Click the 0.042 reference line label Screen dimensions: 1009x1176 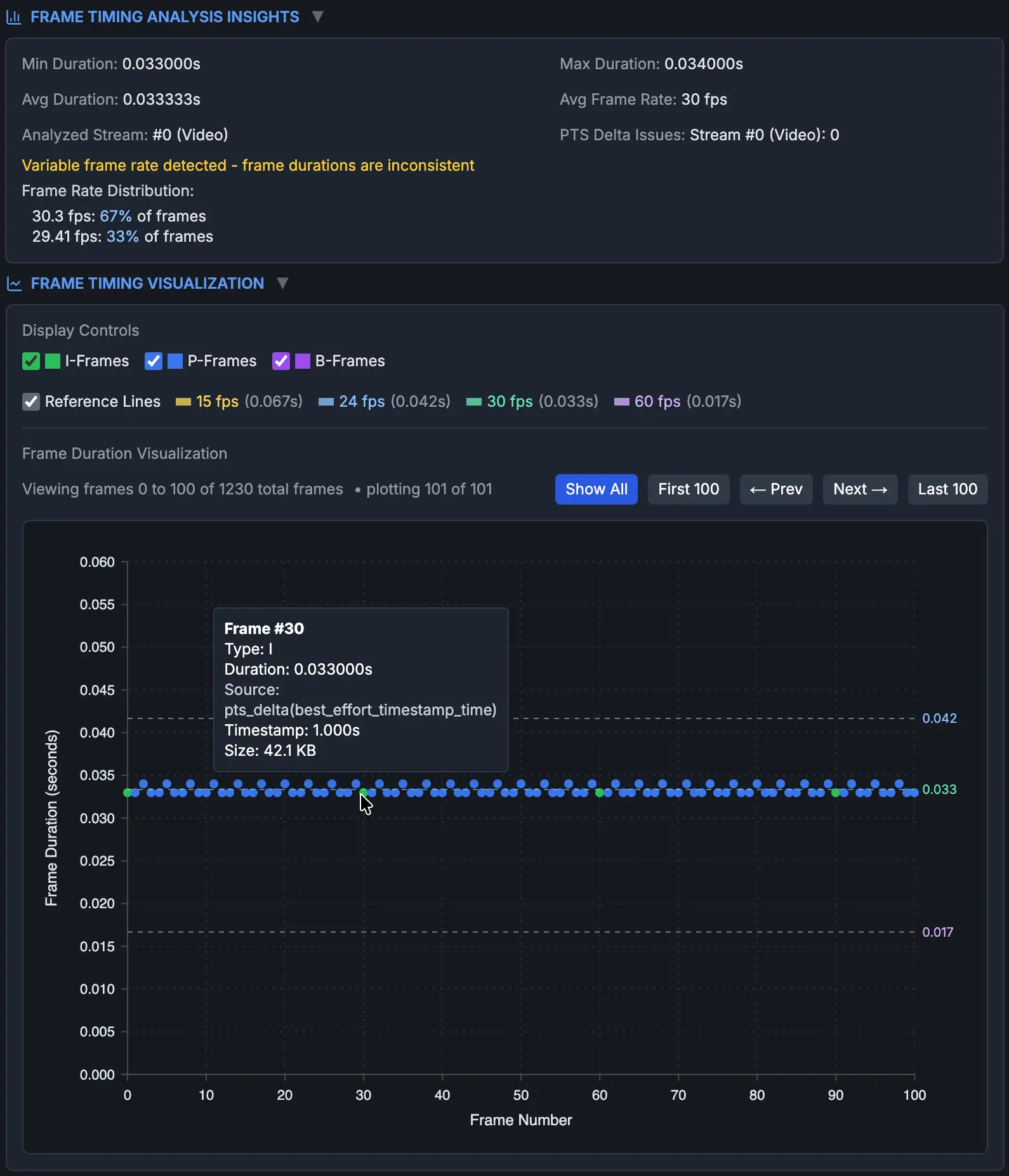point(939,718)
